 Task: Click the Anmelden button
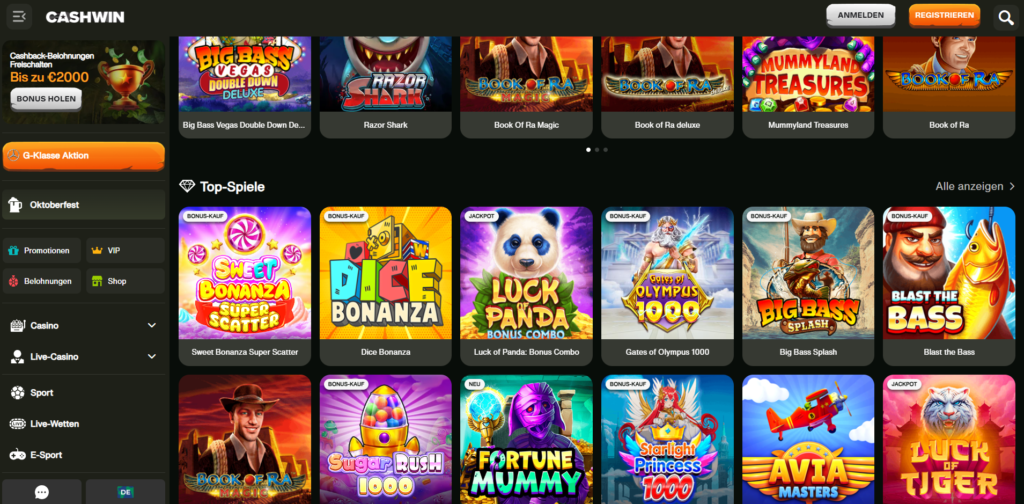(861, 15)
